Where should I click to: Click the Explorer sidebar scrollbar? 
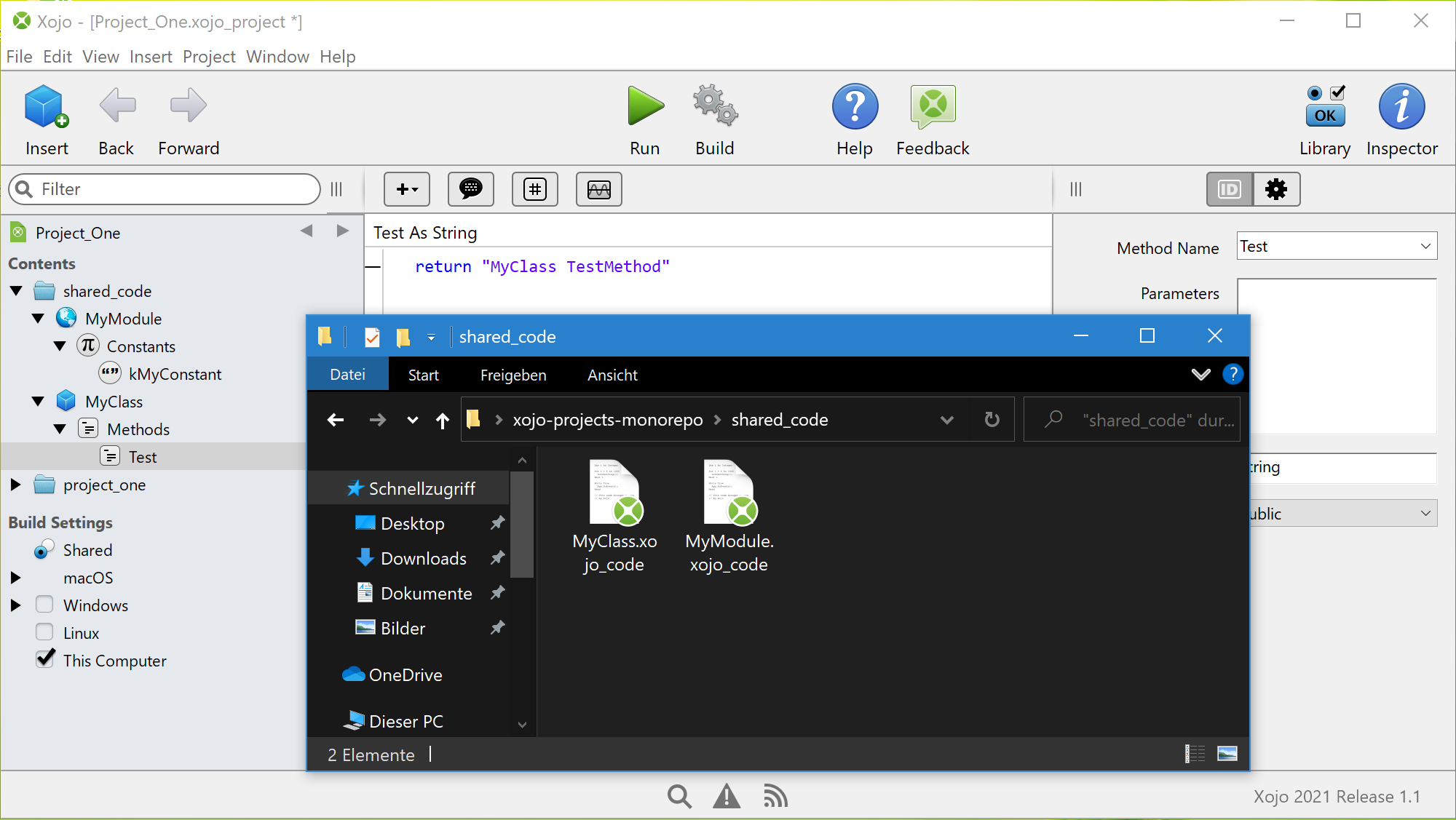click(521, 524)
